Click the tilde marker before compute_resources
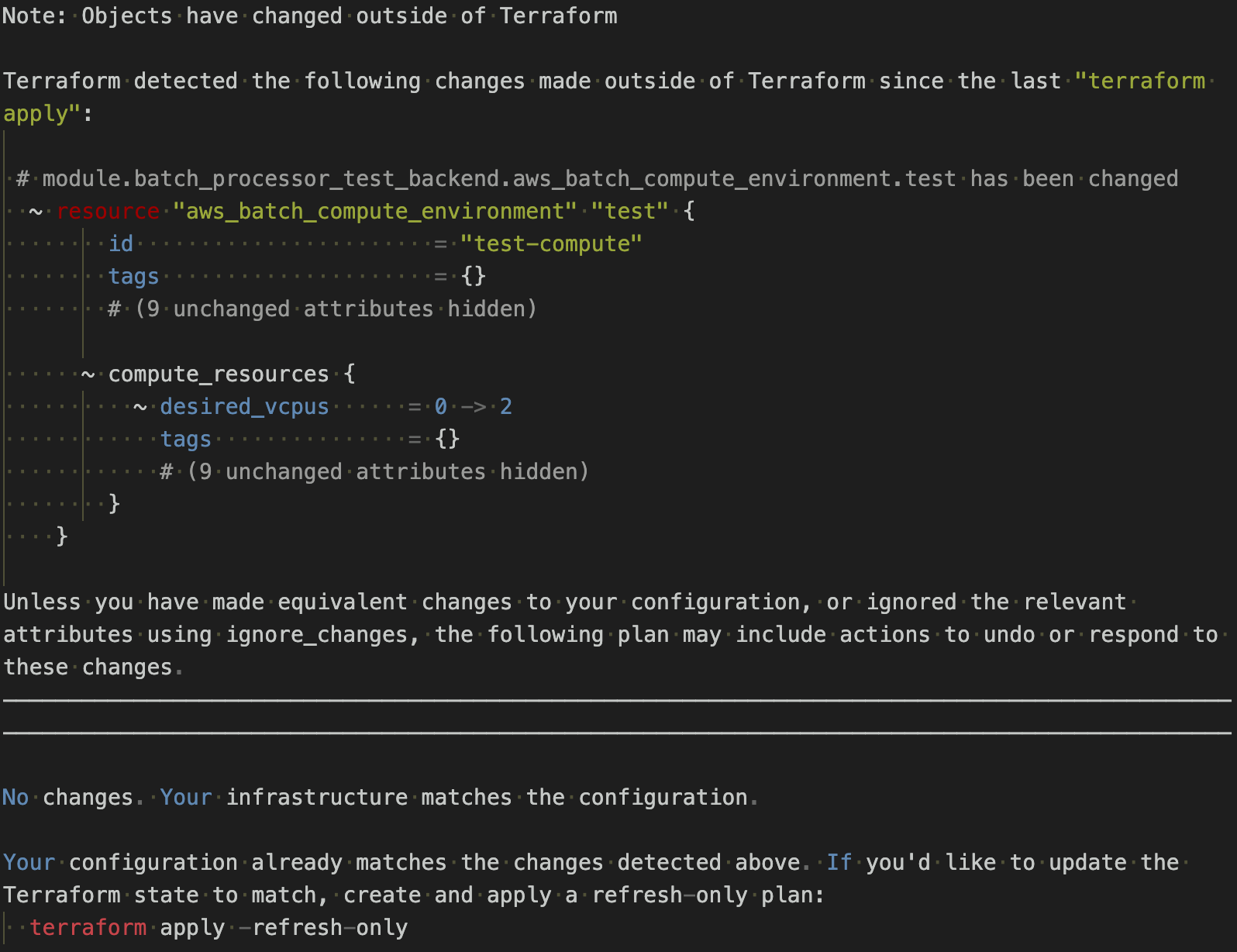This screenshot has height=952, width=1237. [x=88, y=374]
